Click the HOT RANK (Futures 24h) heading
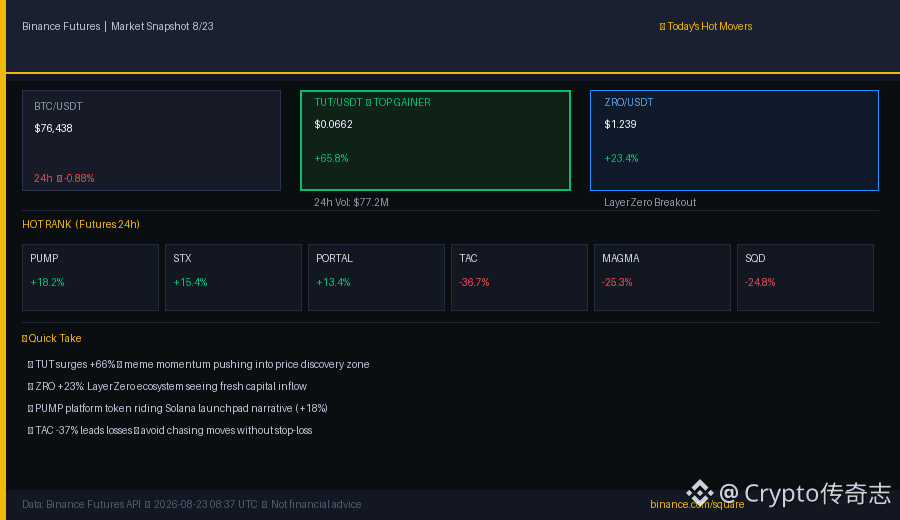900x520 pixels. pyautogui.click(x=81, y=224)
